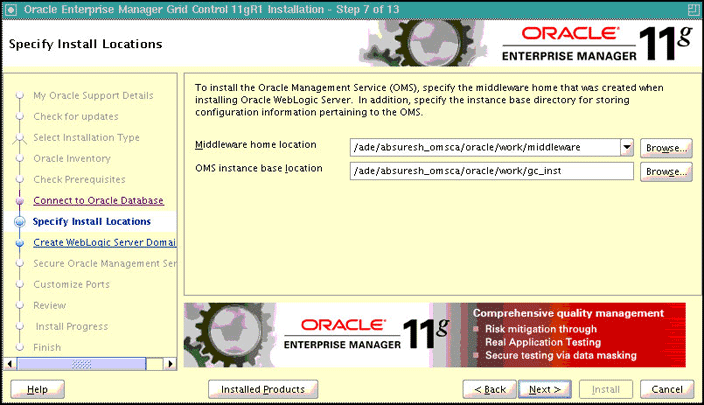This screenshot has width=704, height=405.
Task: Click the title bar maximize icon
Action: [x=693, y=9]
